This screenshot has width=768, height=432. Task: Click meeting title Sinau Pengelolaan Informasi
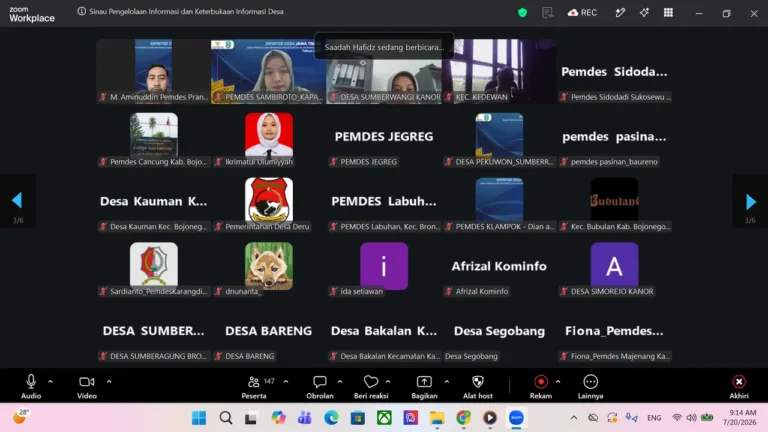[187, 11]
